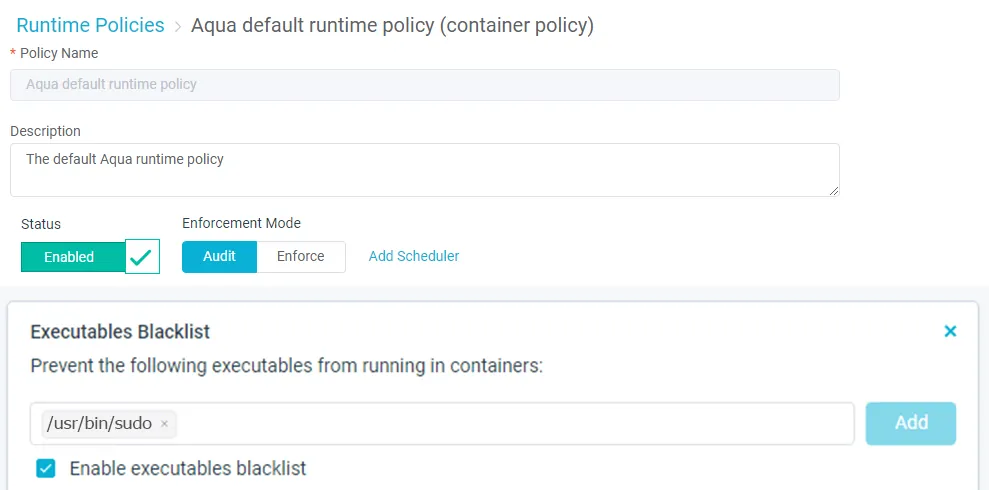Viewport: 989px width, 490px height.
Task: Uncheck Enable executables blacklist checkbox
Action: click(x=45, y=468)
